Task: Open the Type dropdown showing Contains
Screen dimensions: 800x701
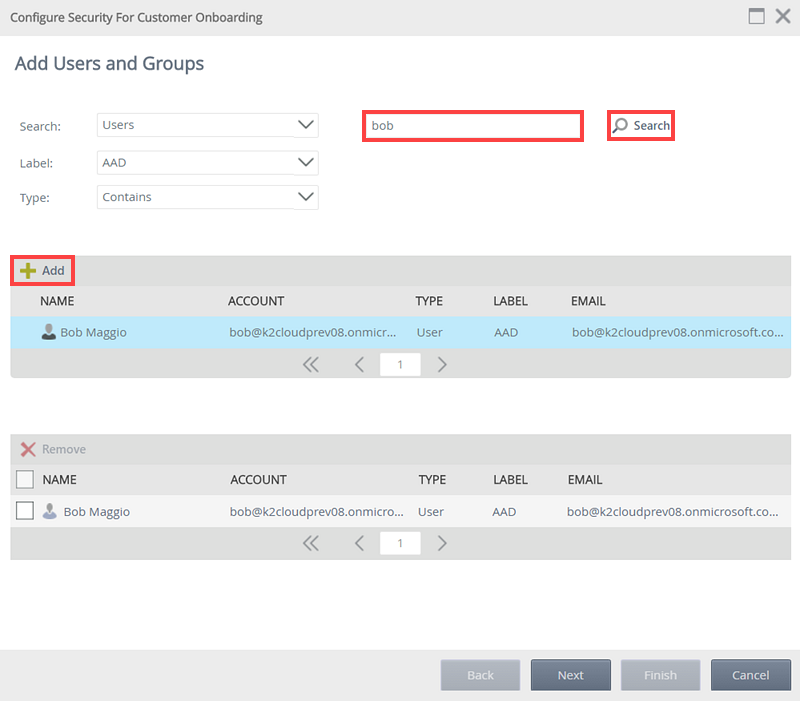Action: [x=208, y=197]
